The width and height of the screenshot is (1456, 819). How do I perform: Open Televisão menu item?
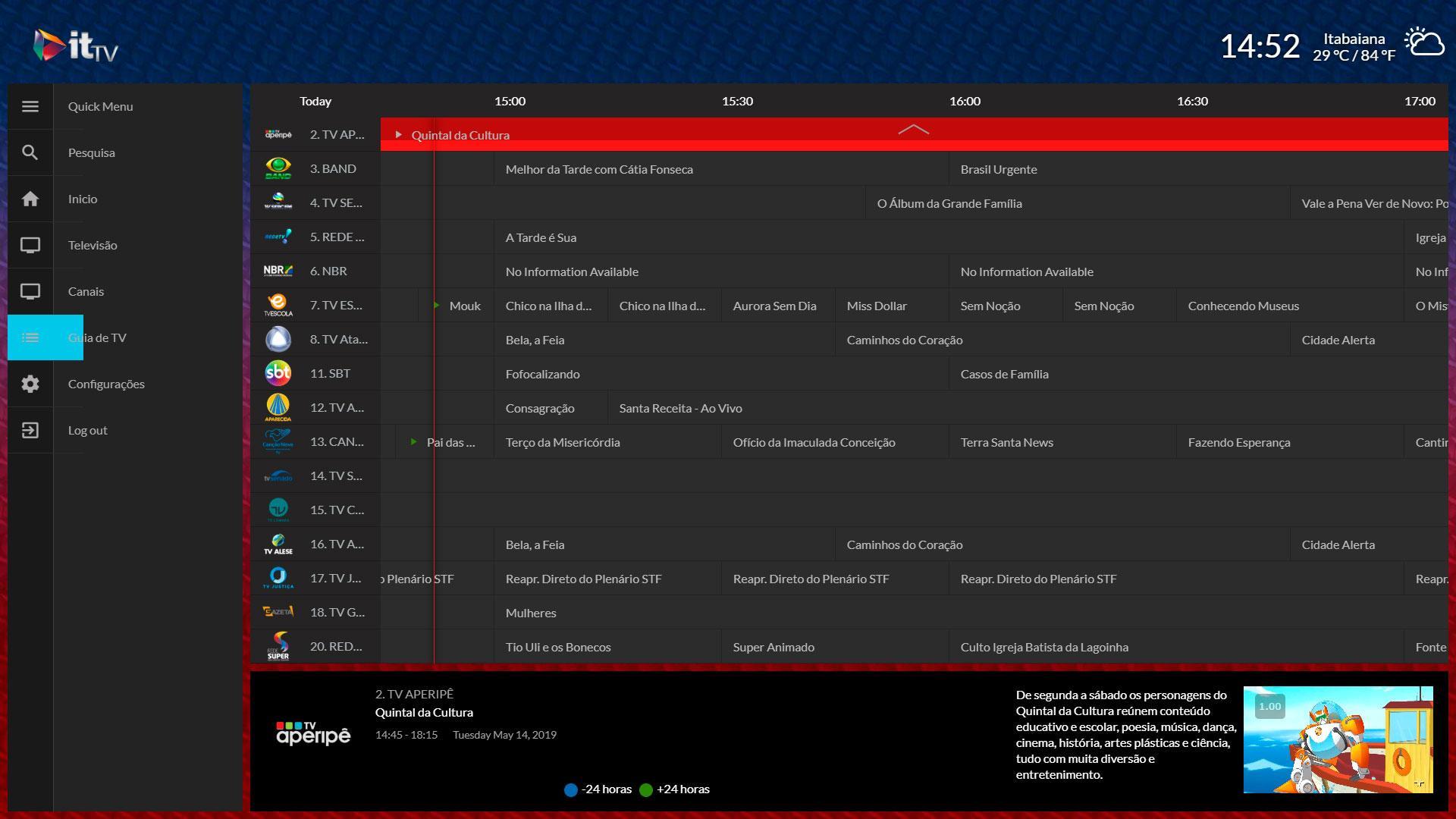(93, 245)
